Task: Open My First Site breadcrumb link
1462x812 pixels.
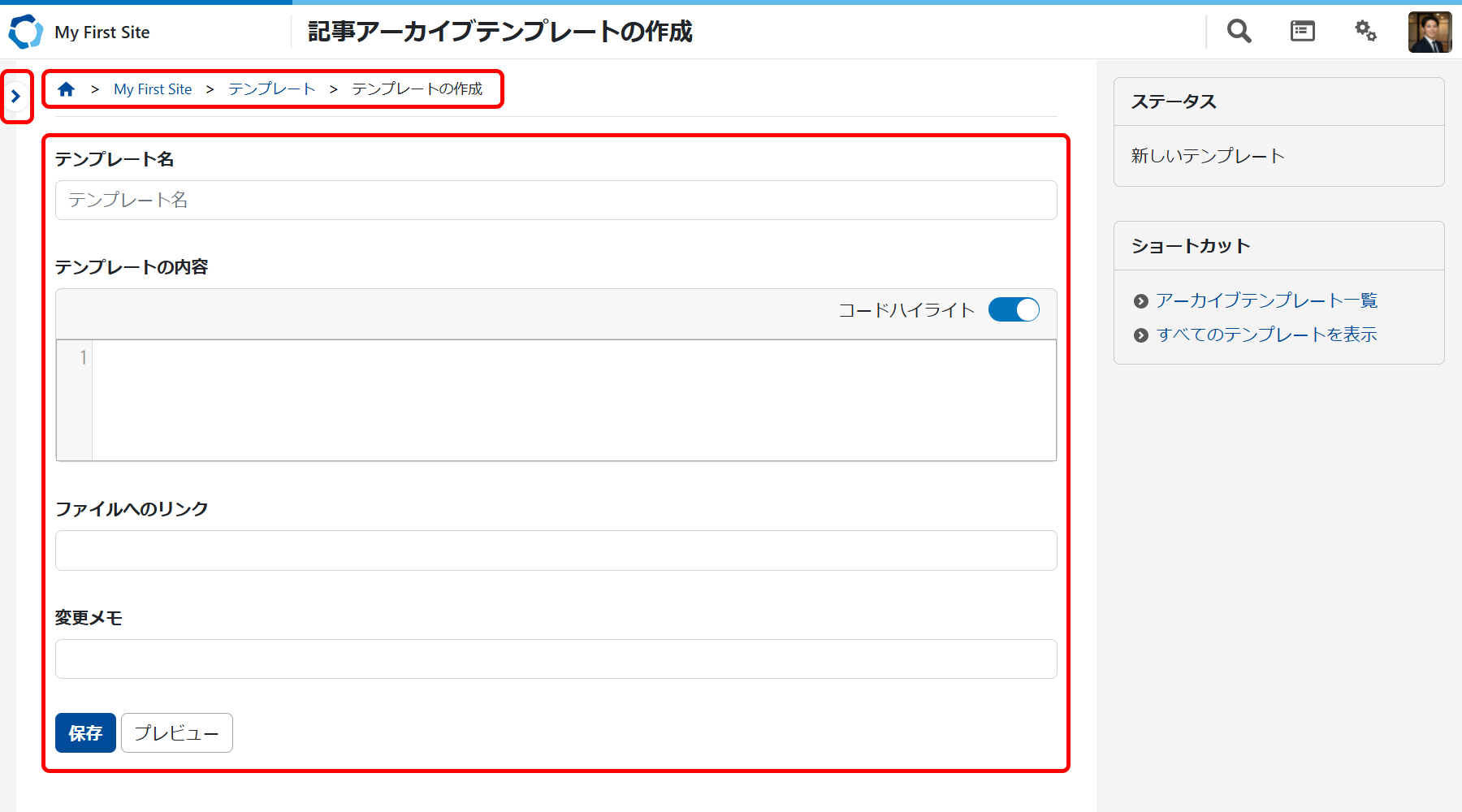Action: pos(153,89)
